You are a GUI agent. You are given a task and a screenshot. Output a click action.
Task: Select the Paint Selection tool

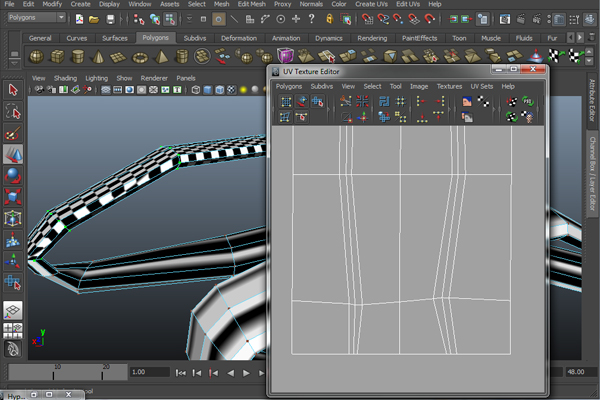point(13,133)
